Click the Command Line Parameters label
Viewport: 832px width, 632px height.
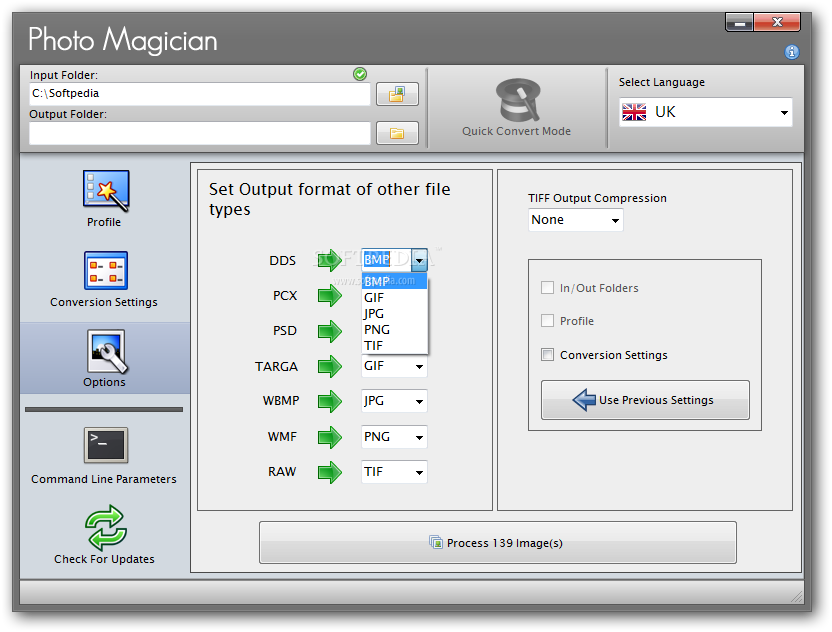click(x=104, y=479)
